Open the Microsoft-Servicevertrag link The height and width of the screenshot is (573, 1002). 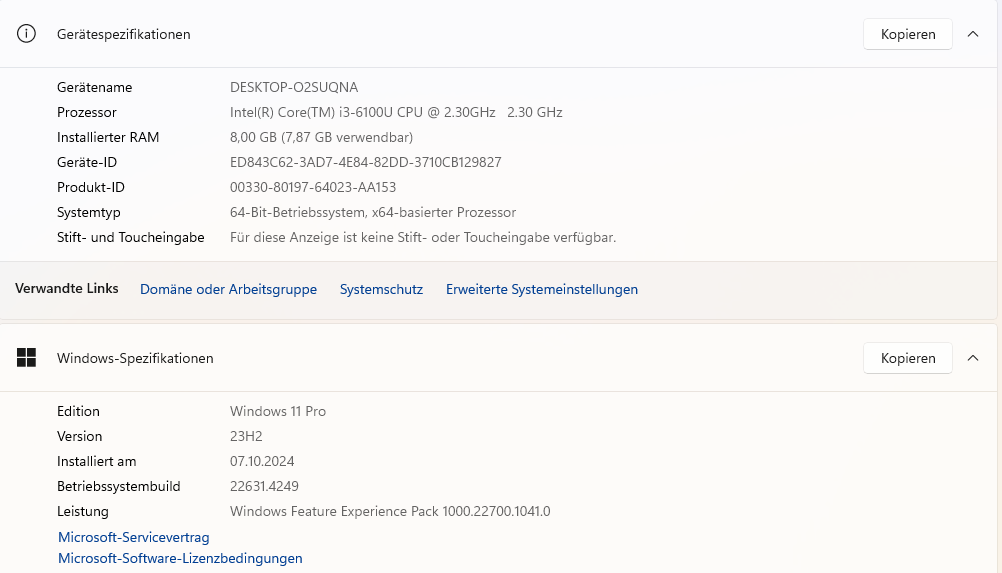point(134,537)
